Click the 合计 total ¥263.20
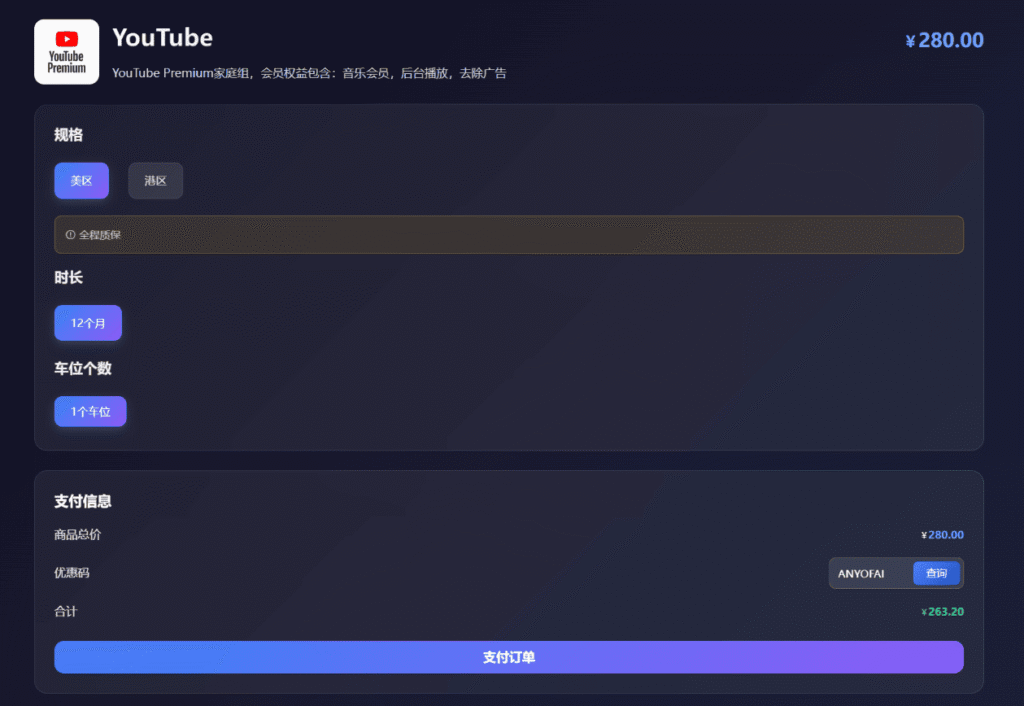Screen dimensions: 1024x706 [x=942, y=612]
